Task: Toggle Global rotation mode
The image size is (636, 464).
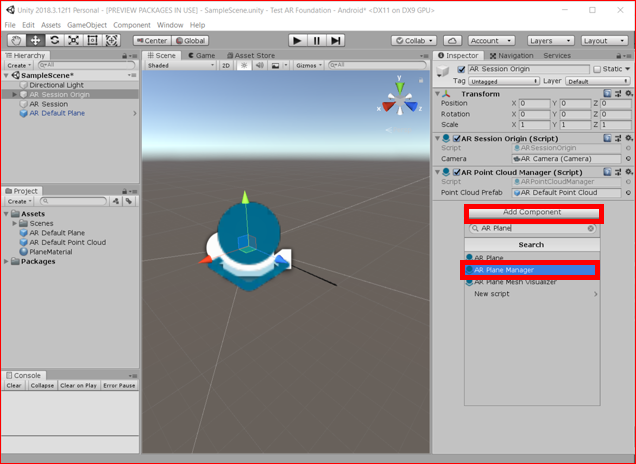Action: click(190, 41)
